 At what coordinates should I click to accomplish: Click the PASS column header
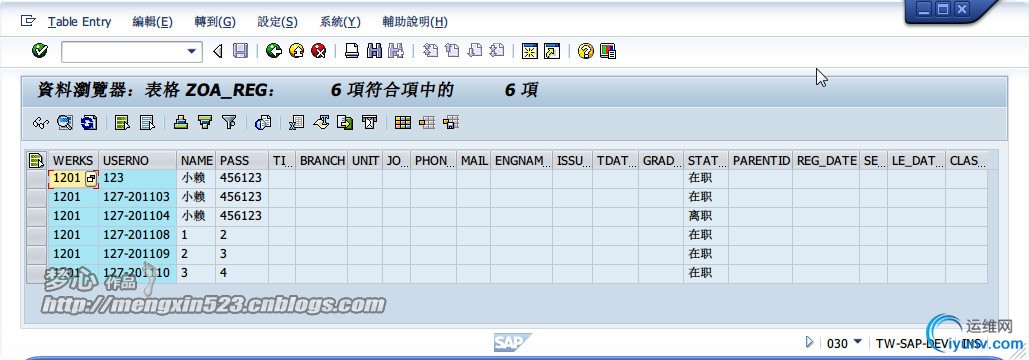[242, 161]
